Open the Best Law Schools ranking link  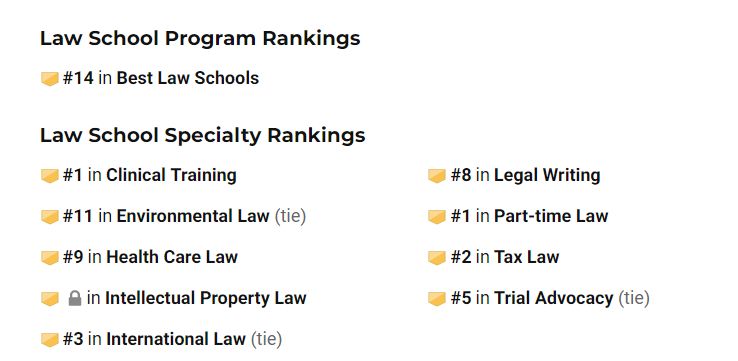(x=188, y=78)
